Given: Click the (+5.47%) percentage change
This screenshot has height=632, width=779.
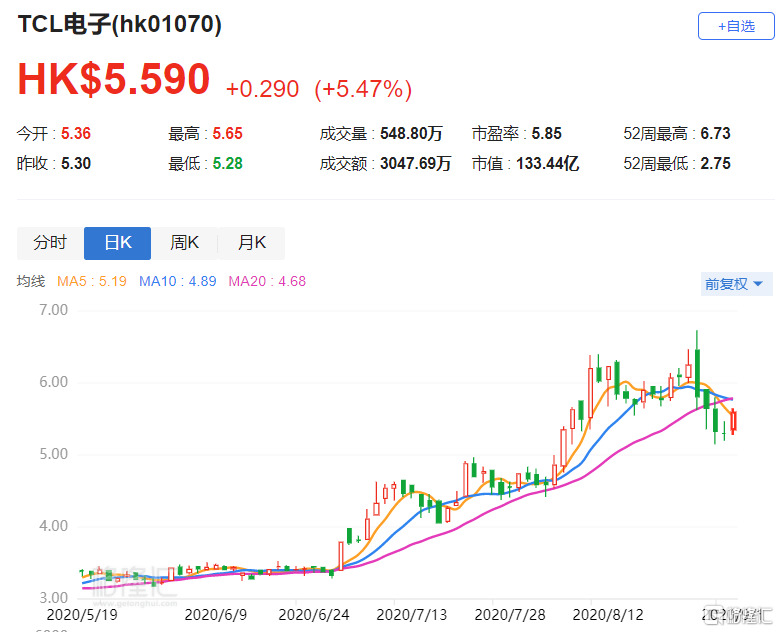Looking at the screenshot, I should pos(363,89).
